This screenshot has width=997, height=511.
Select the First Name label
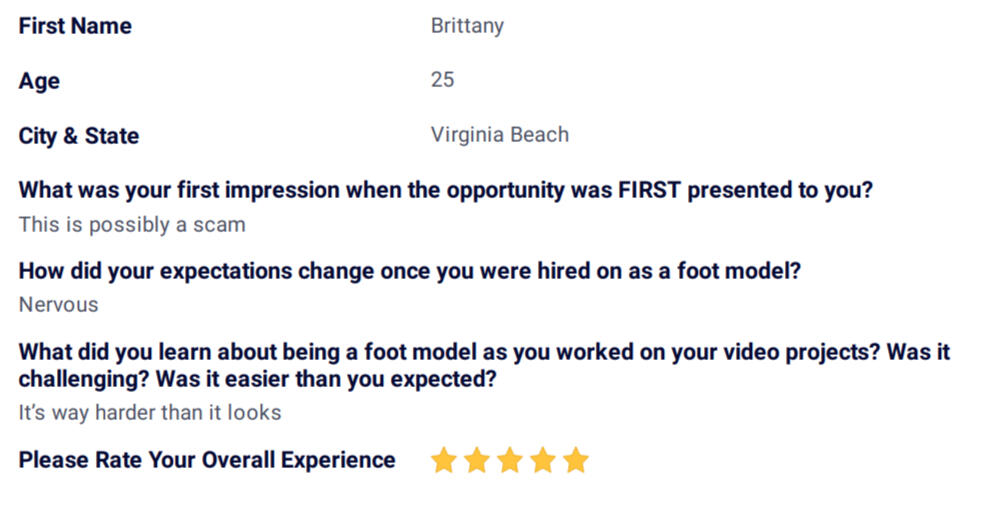coord(75,26)
